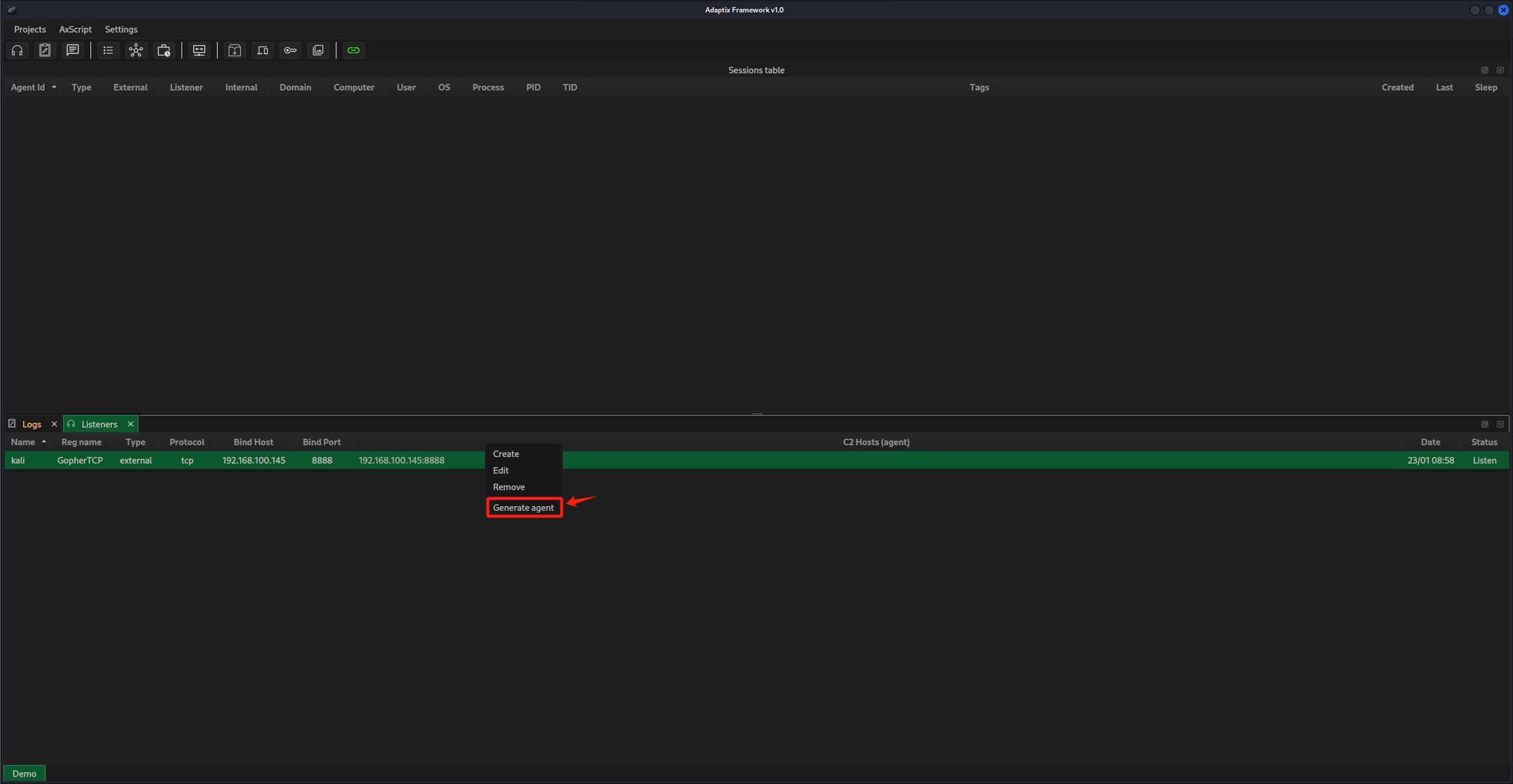Screen dimensions: 1513x784
Task: Choose Generate agent in context menu
Action: tap(523, 508)
